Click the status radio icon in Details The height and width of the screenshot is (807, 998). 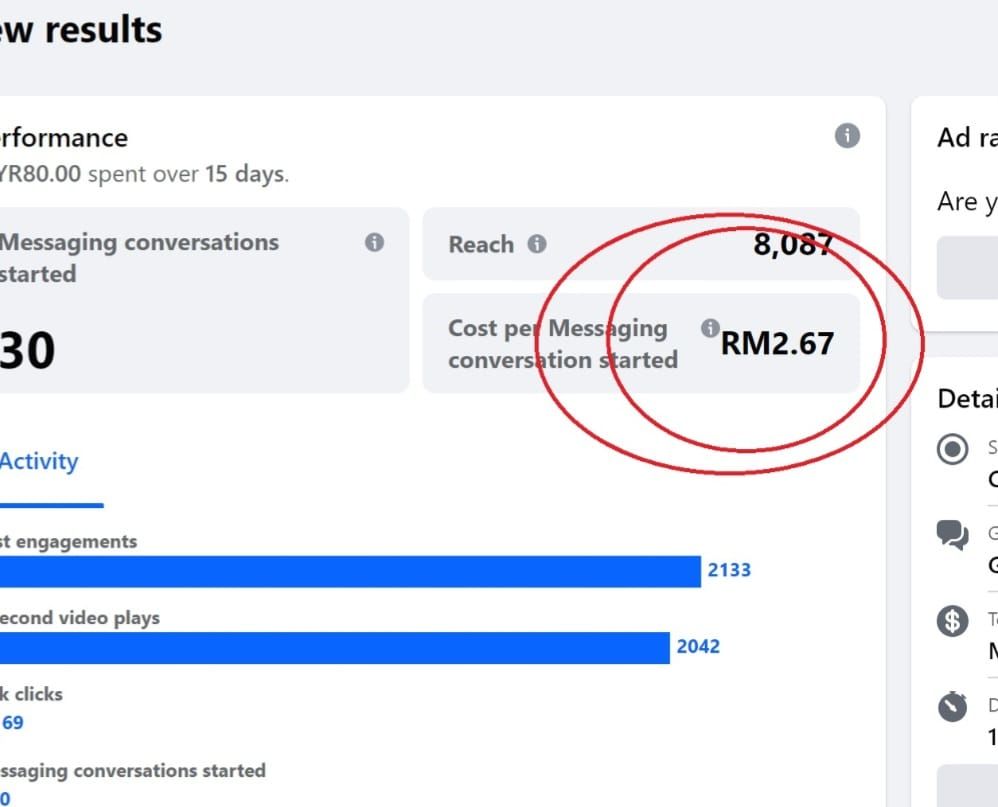952,449
